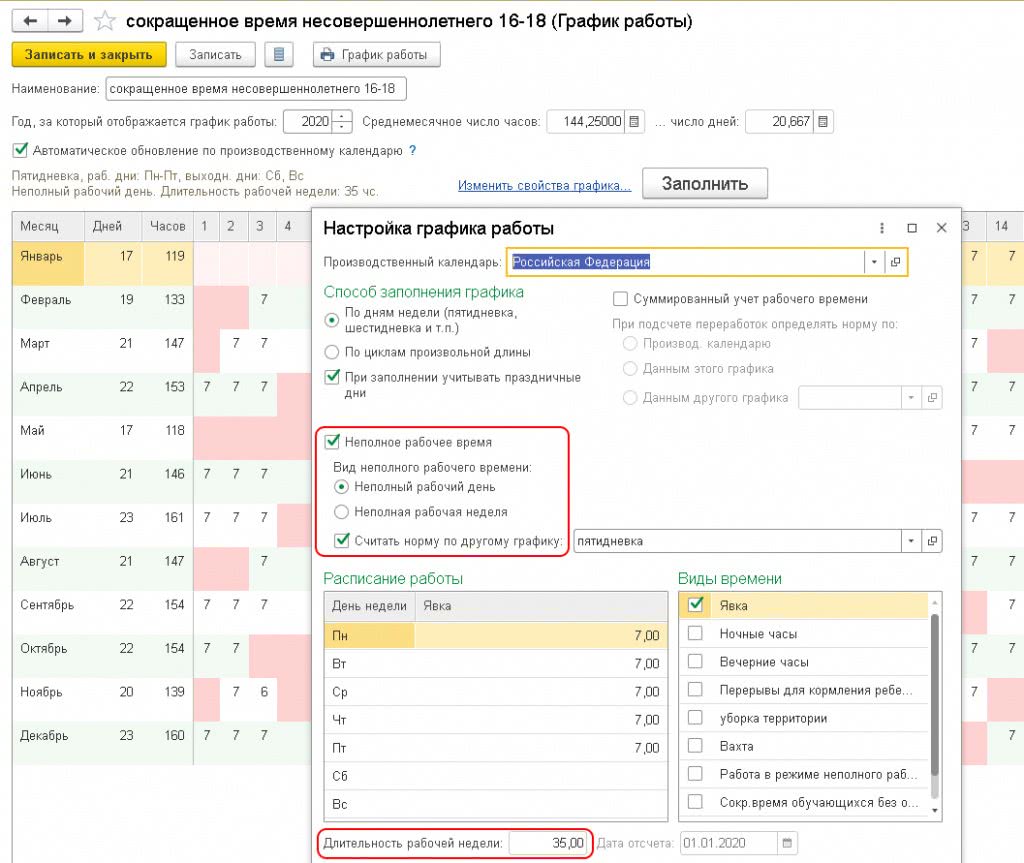This screenshot has height=863, width=1024.
Task: Check Ночные часы in Виды времени
Action: 696,634
